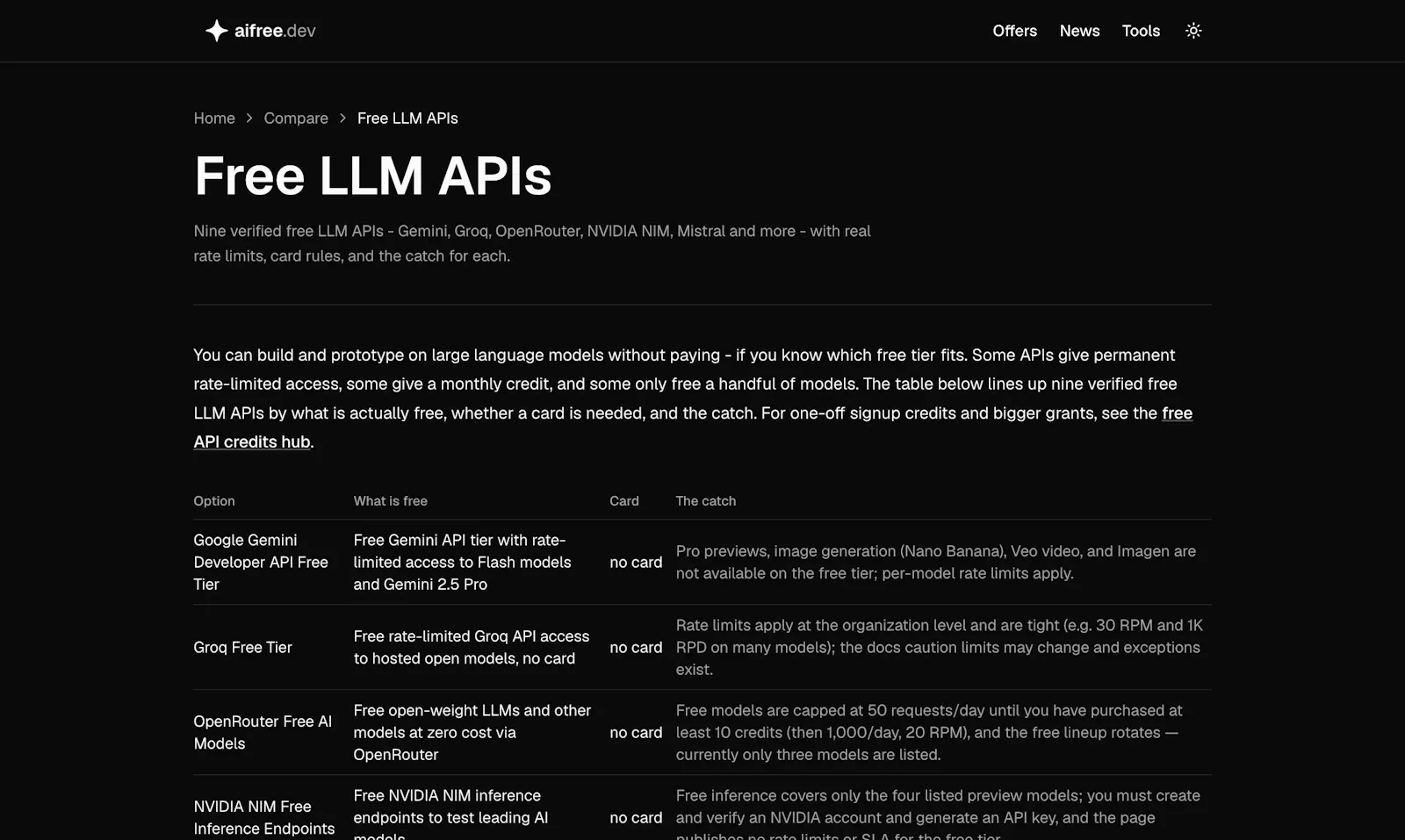Click no card cell in Groq Free Tier row
The height and width of the screenshot is (840, 1405).
tap(636, 648)
